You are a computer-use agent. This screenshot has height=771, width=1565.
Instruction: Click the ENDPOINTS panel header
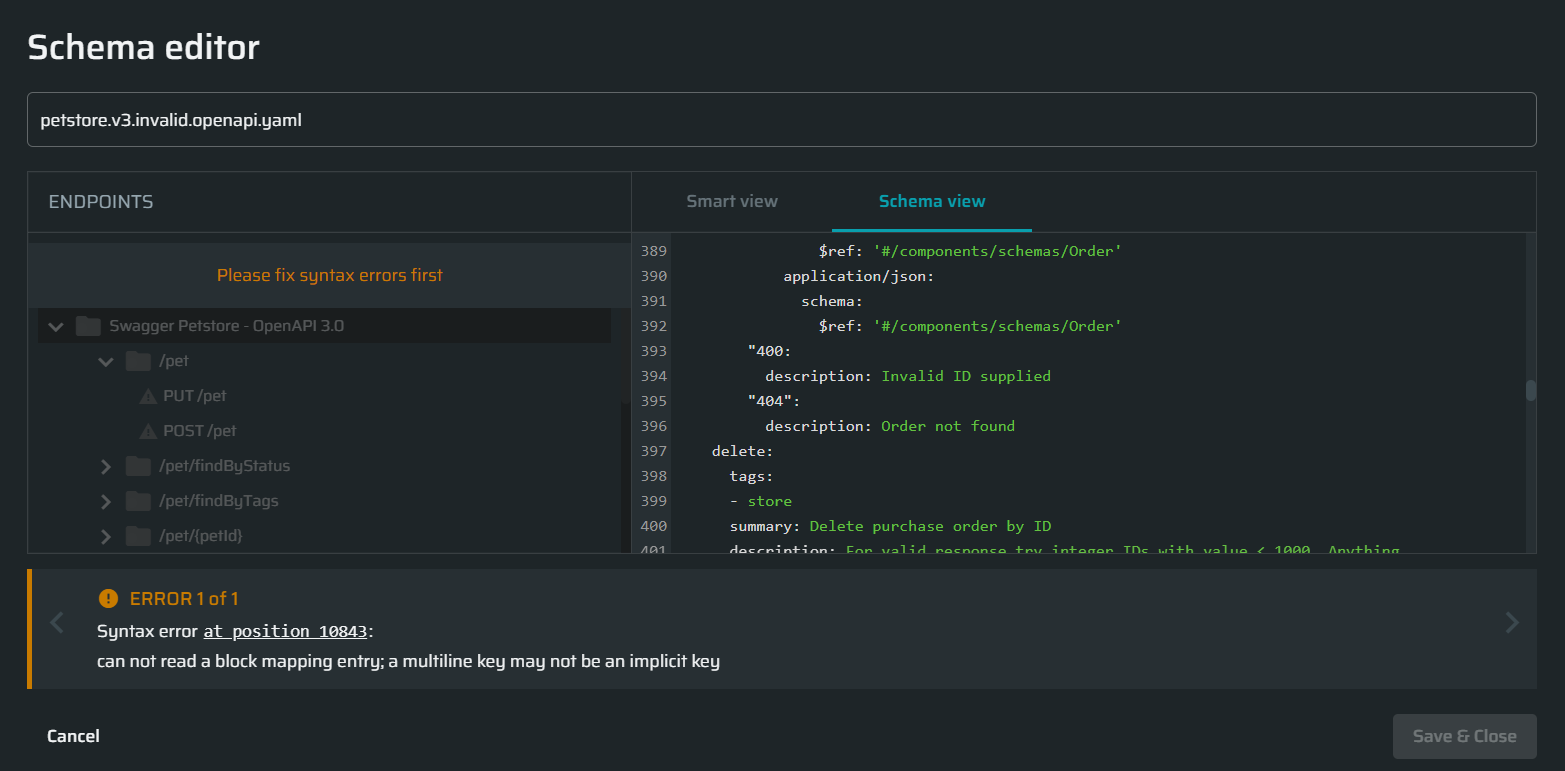(x=101, y=202)
